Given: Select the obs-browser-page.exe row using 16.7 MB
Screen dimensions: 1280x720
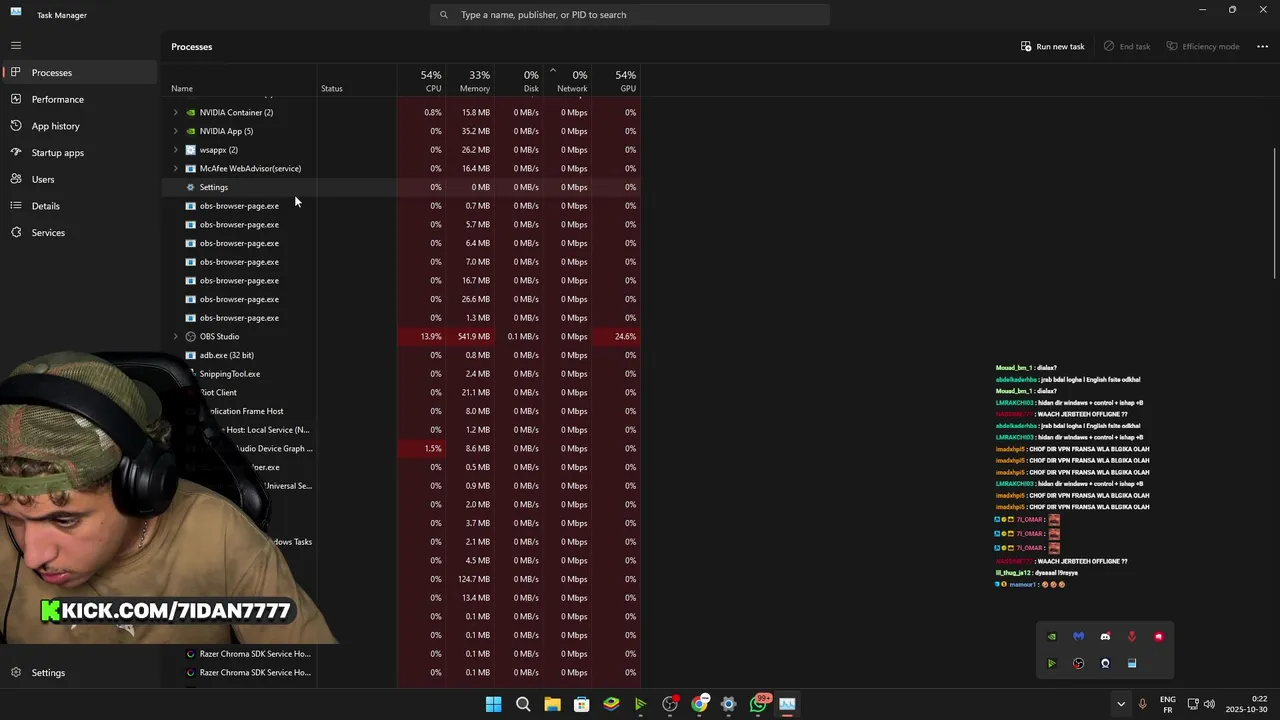Looking at the screenshot, I should point(403,281).
